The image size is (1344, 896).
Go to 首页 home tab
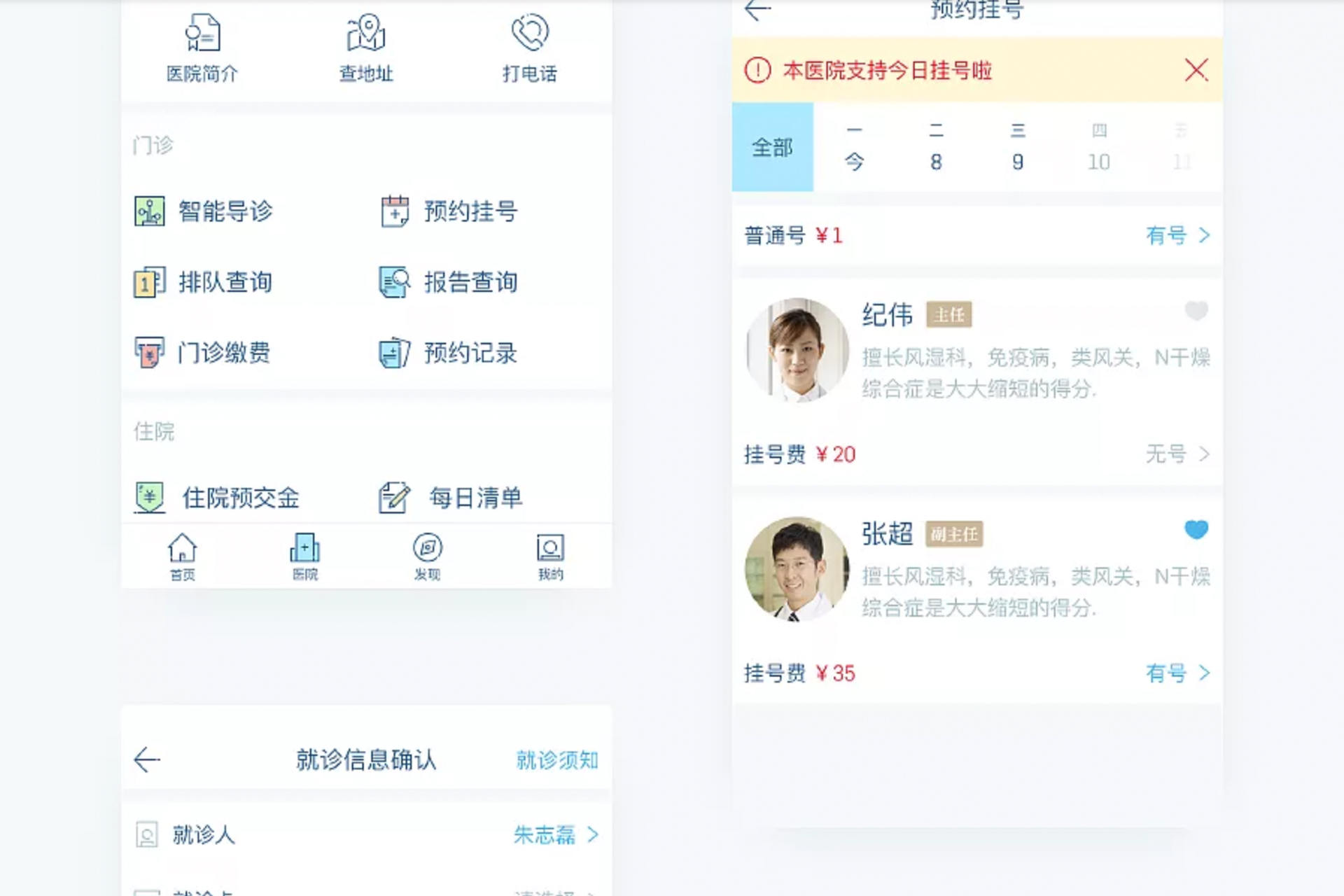tap(182, 556)
